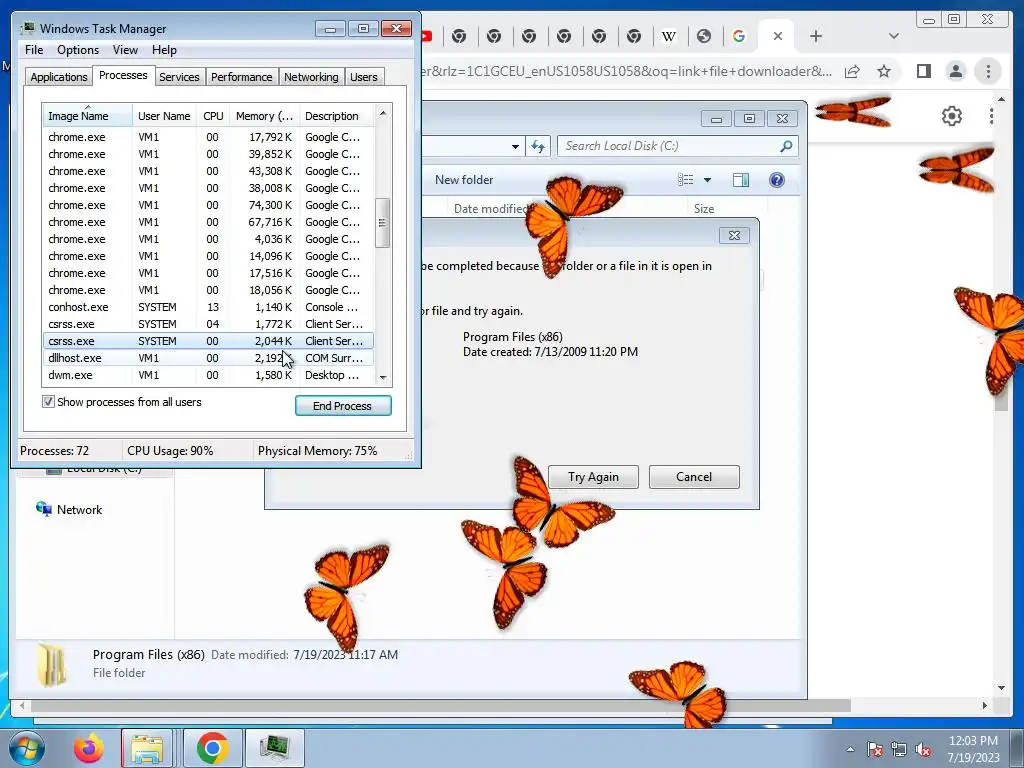Expand the Chrome tab search chevron
This screenshot has width=1024, height=768.
pyautogui.click(x=893, y=36)
